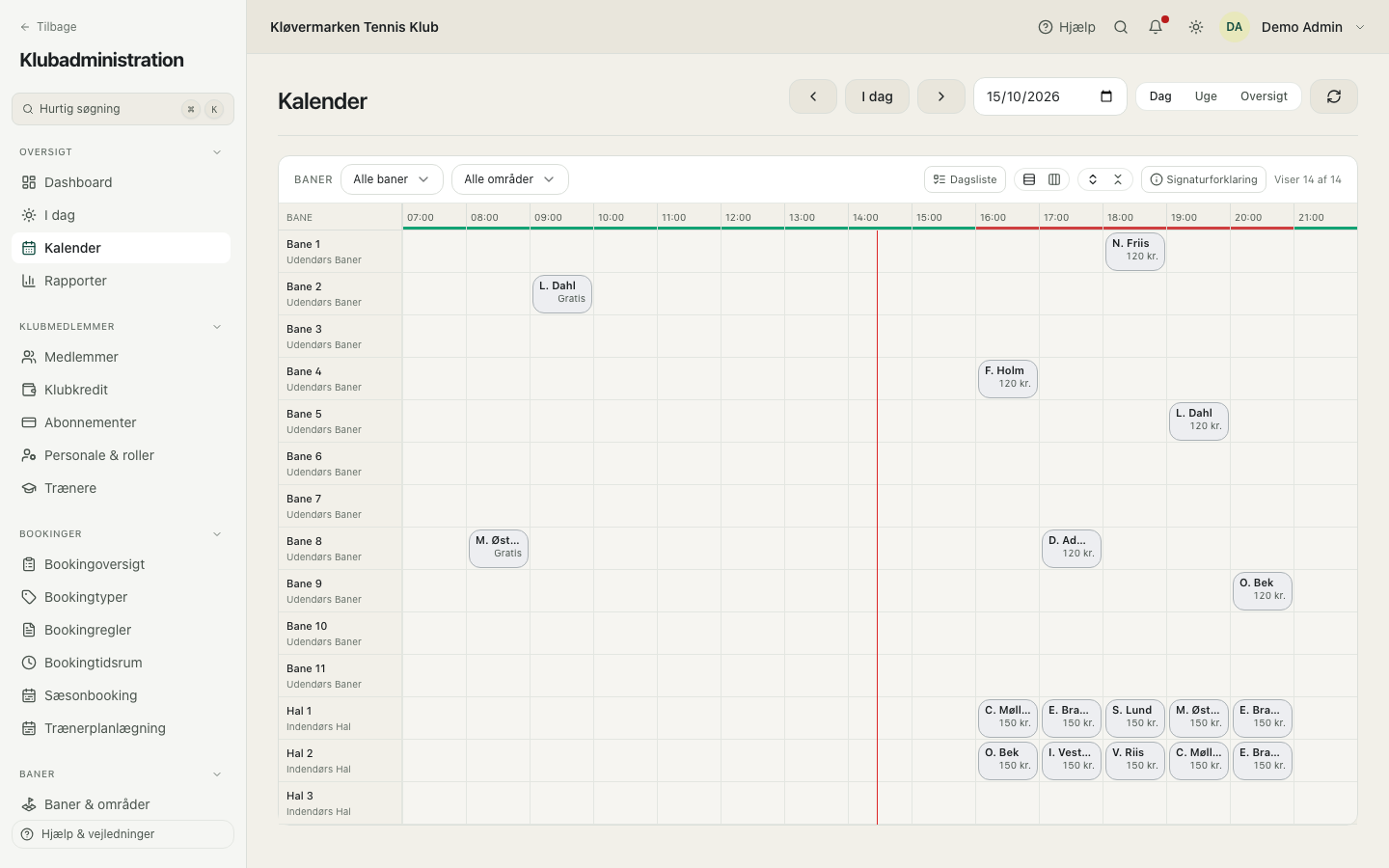Click the Hjælp link in top bar
This screenshot has width=1389, height=868.
pos(1067,27)
